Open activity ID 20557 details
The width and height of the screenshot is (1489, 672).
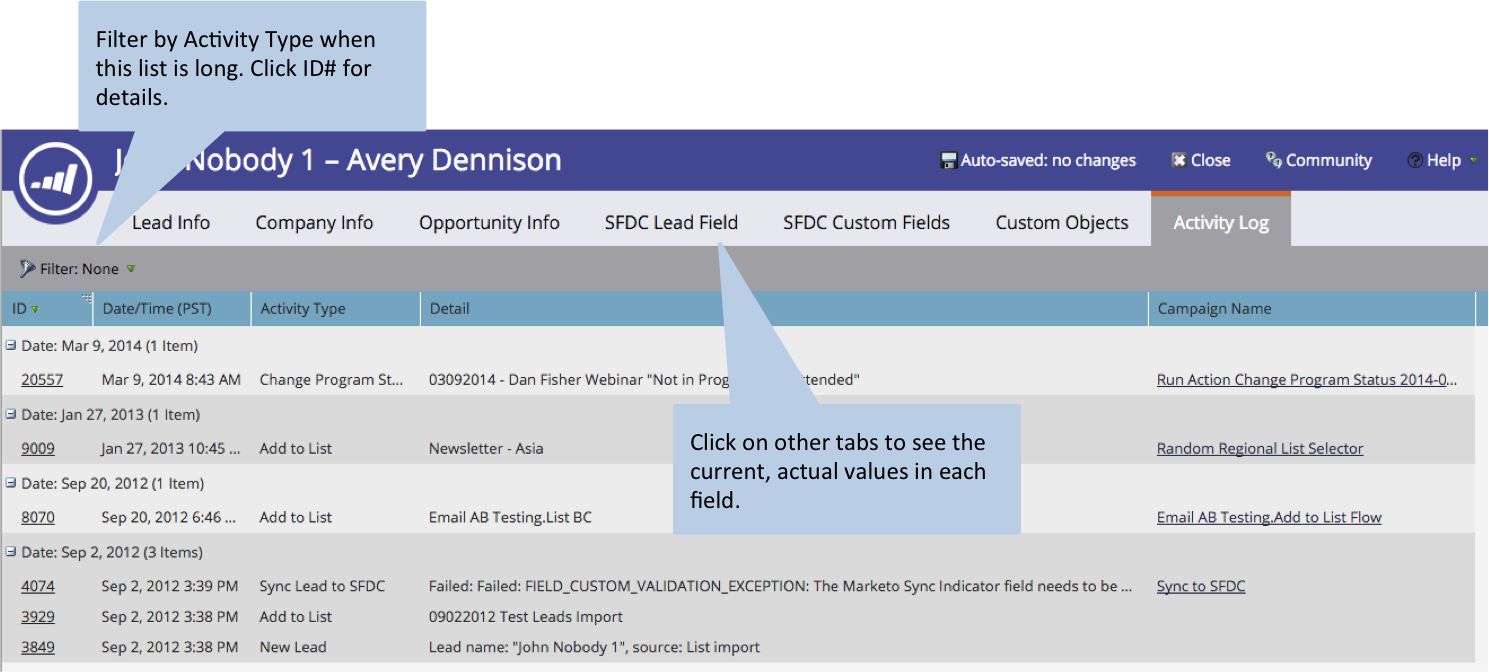42,380
